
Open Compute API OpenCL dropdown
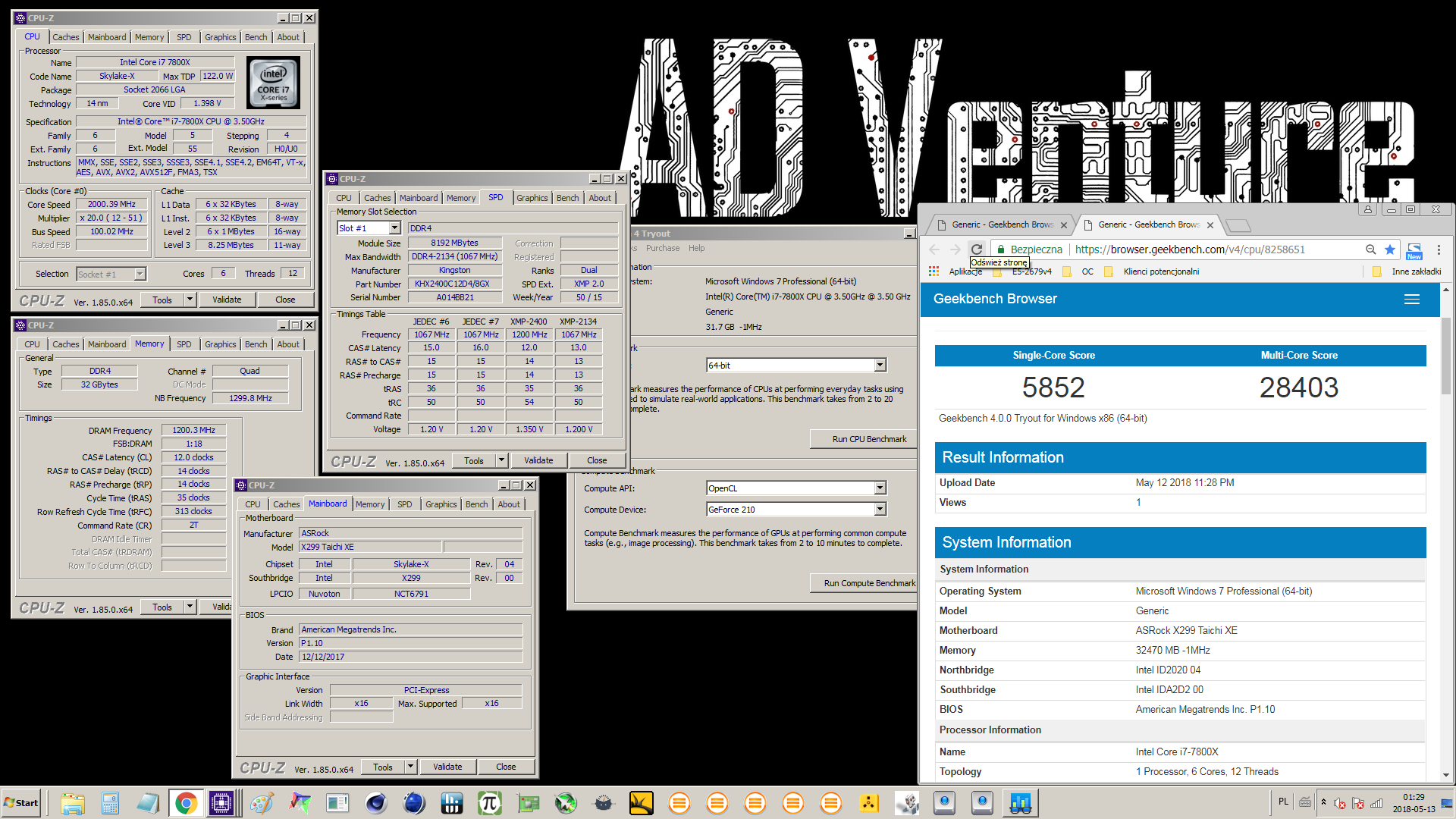(x=880, y=488)
